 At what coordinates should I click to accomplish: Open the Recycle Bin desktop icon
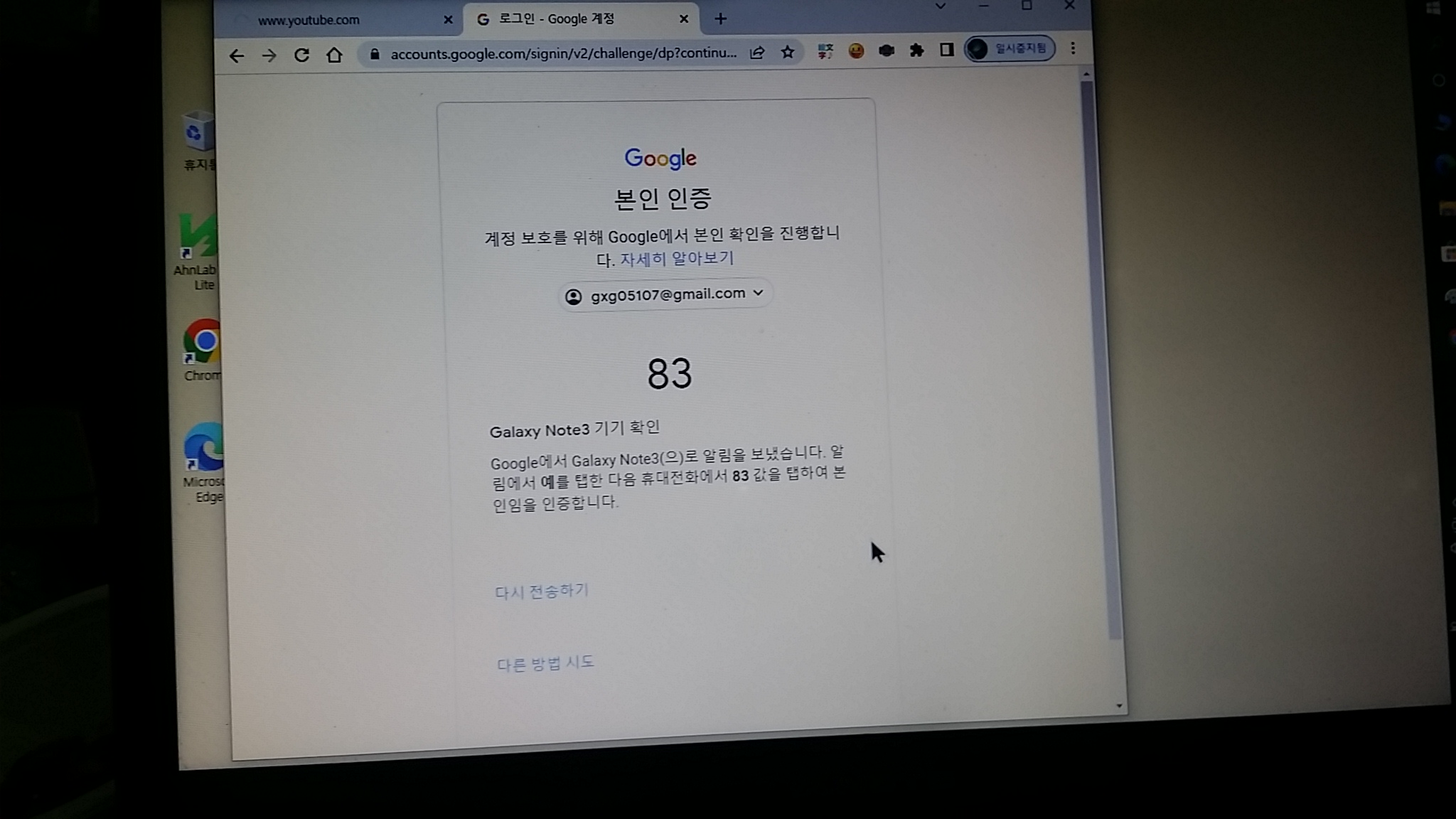tap(198, 141)
